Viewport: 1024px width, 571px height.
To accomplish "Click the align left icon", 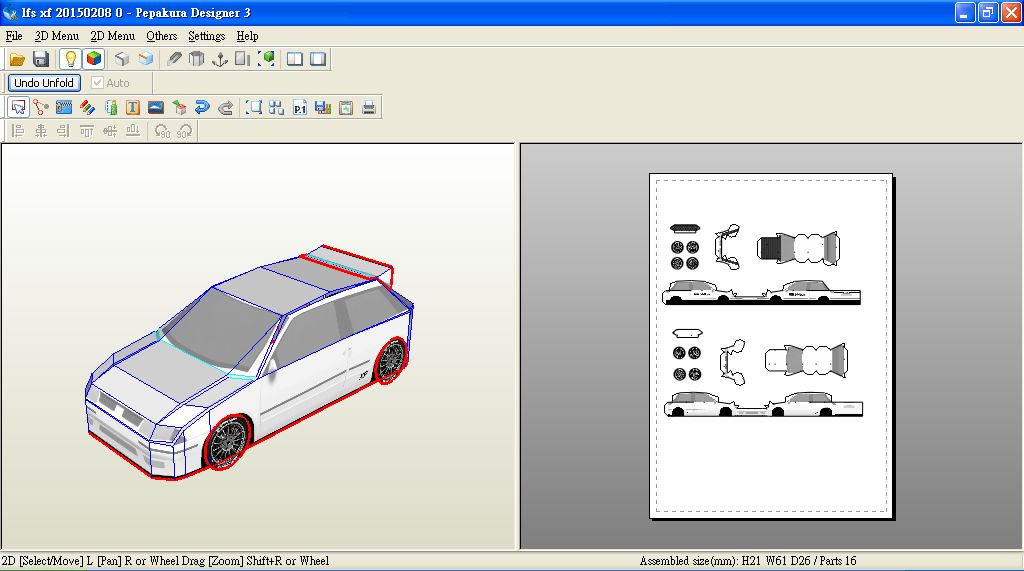I will pyautogui.click(x=18, y=131).
